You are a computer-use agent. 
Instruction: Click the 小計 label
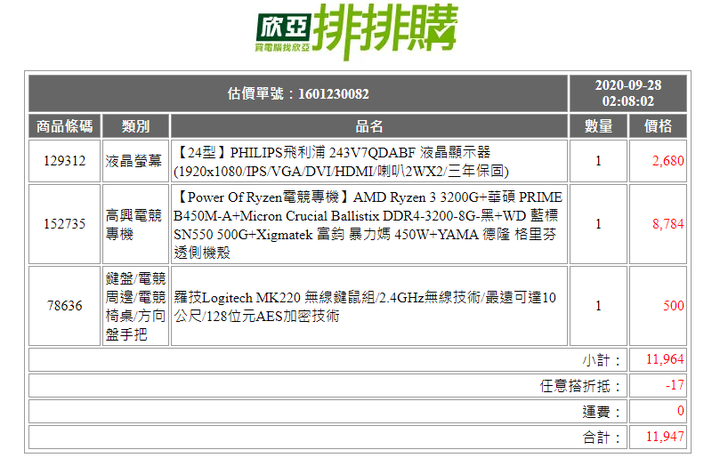tap(602, 360)
